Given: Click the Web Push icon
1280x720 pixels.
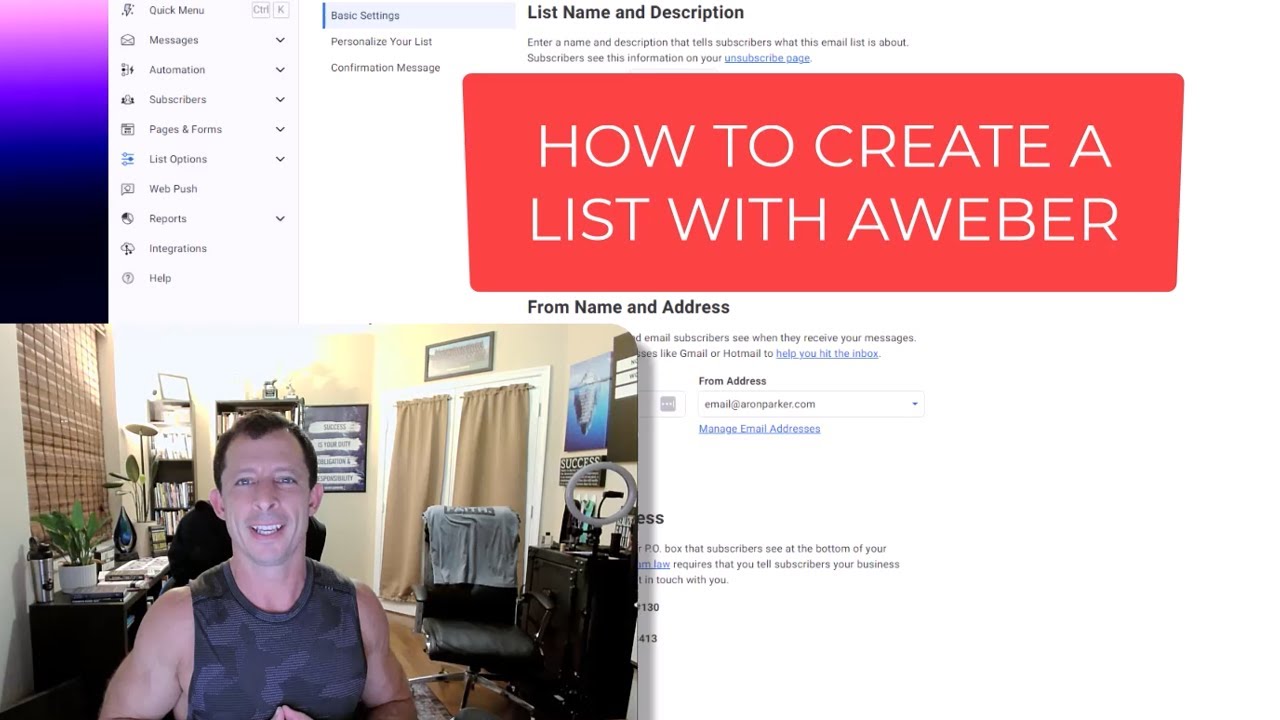Looking at the screenshot, I should [128, 189].
